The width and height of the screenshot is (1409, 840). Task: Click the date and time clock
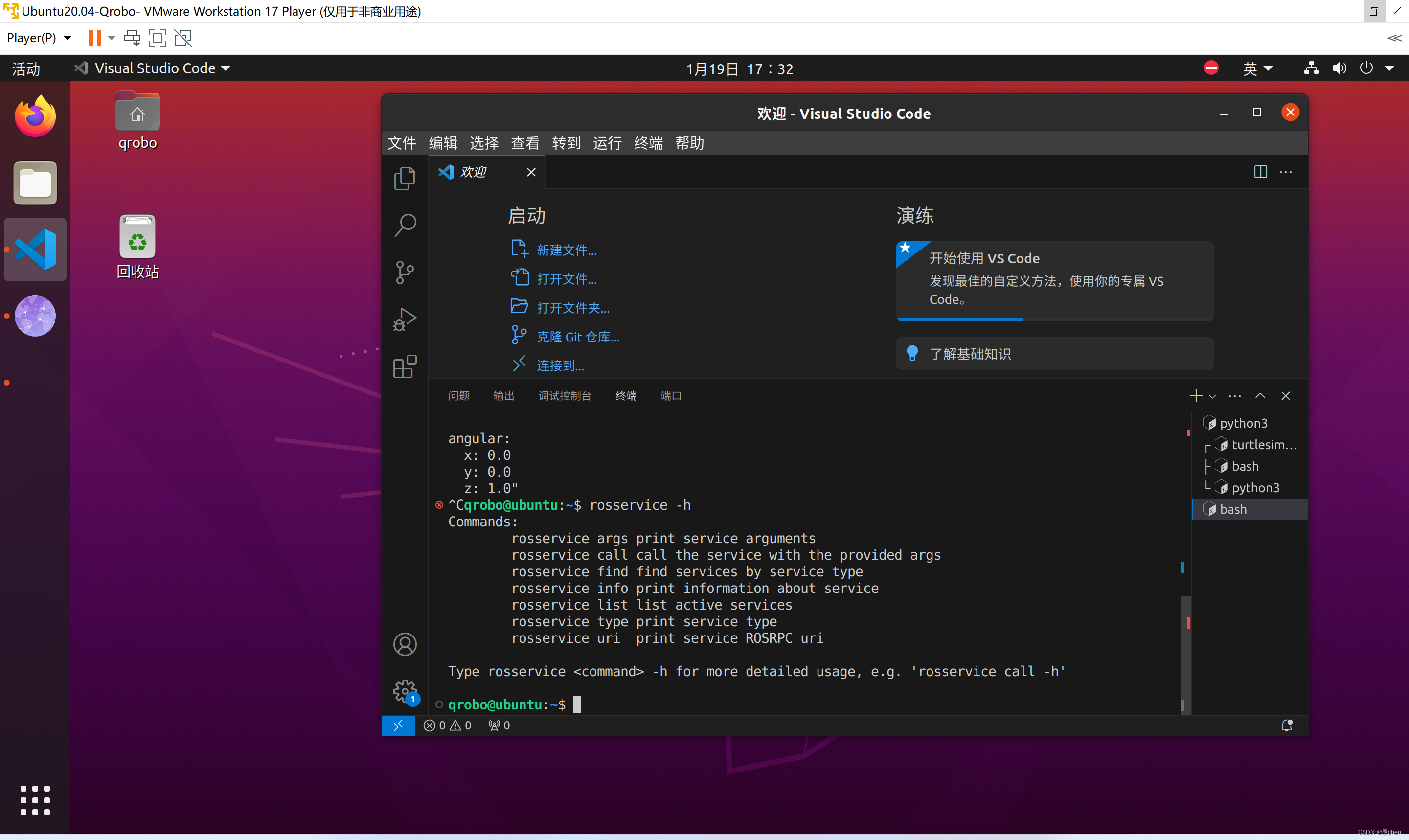740,69
